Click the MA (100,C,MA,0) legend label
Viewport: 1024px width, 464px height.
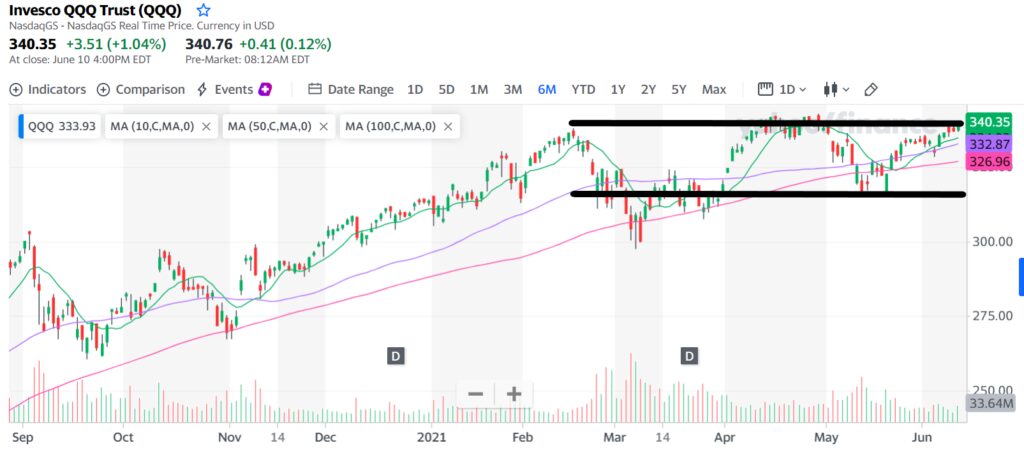391,127
